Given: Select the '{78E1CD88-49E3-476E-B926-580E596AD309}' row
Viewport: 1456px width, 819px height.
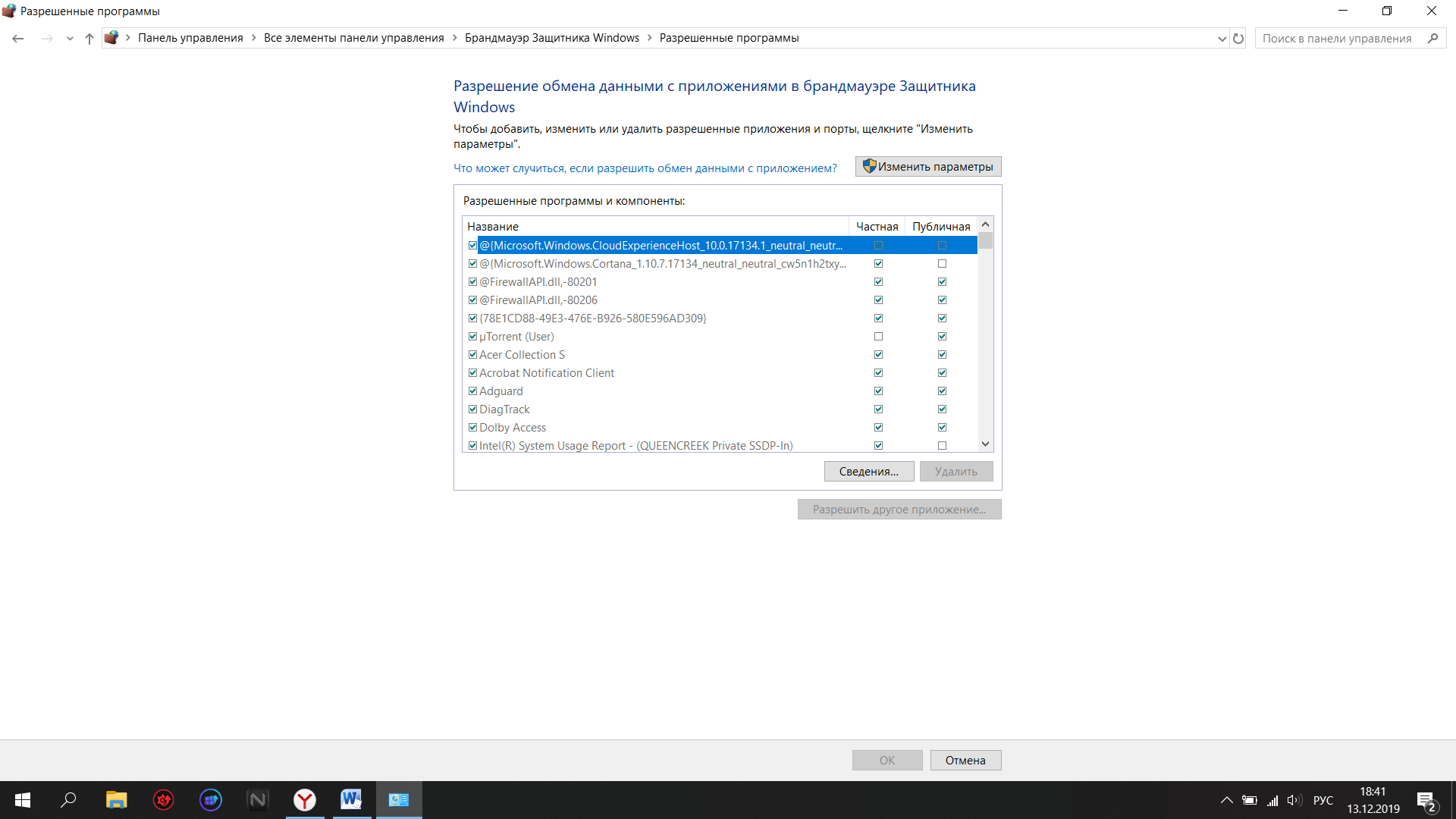Looking at the screenshot, I should click(720, 318).
